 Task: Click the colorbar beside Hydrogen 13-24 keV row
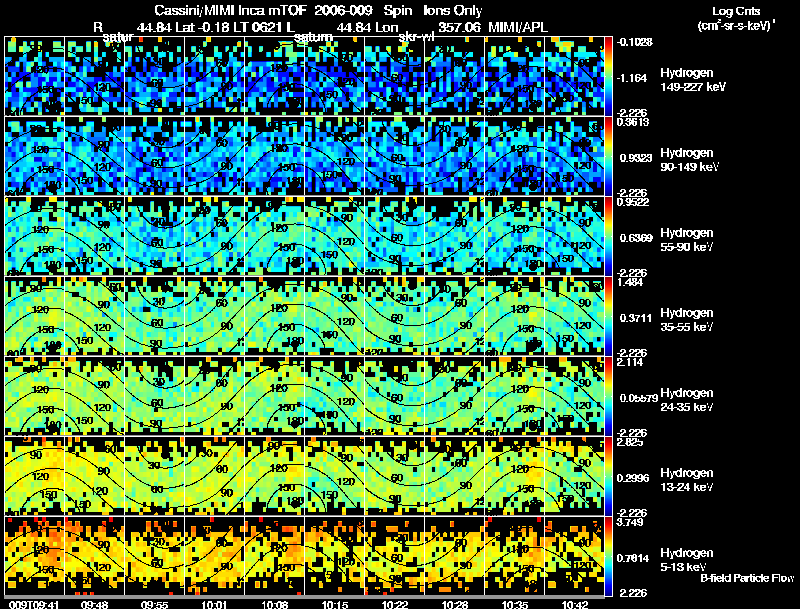(608, 476)
